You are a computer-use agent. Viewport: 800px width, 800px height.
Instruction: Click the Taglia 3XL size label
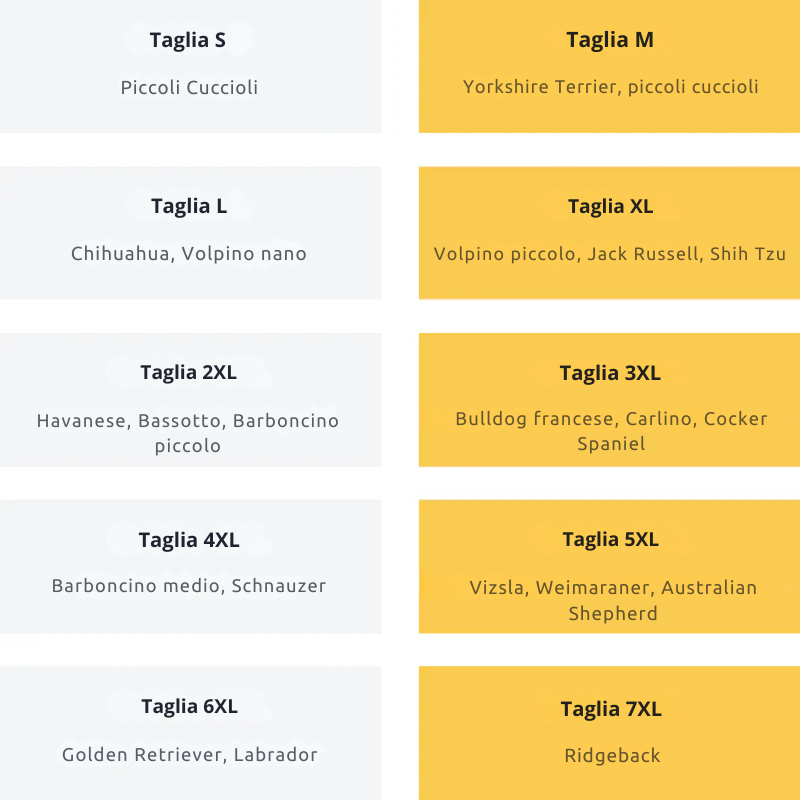coord(610,373)
